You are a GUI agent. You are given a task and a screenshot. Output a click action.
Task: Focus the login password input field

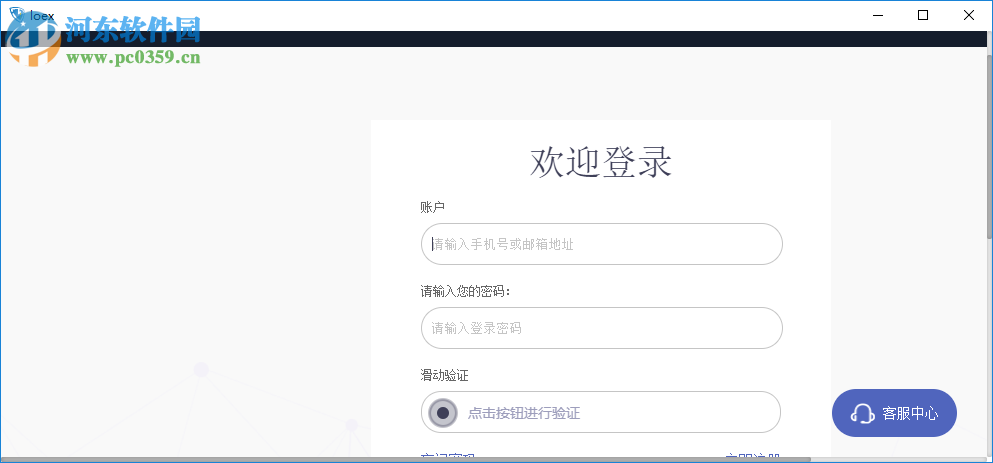(x=602, y=328)
